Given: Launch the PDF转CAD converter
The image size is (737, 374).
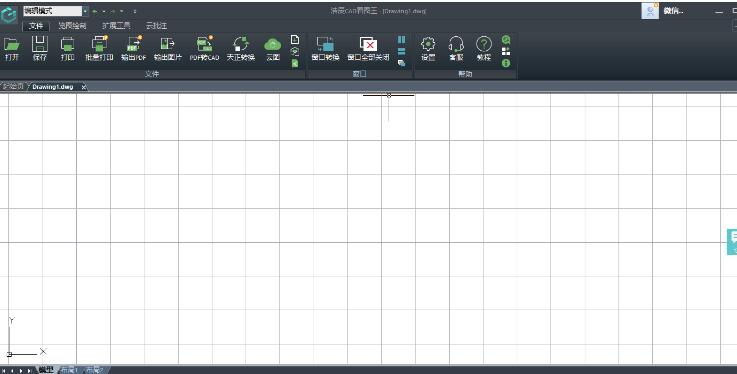Looking at the screenshot, I should (204, 49).
